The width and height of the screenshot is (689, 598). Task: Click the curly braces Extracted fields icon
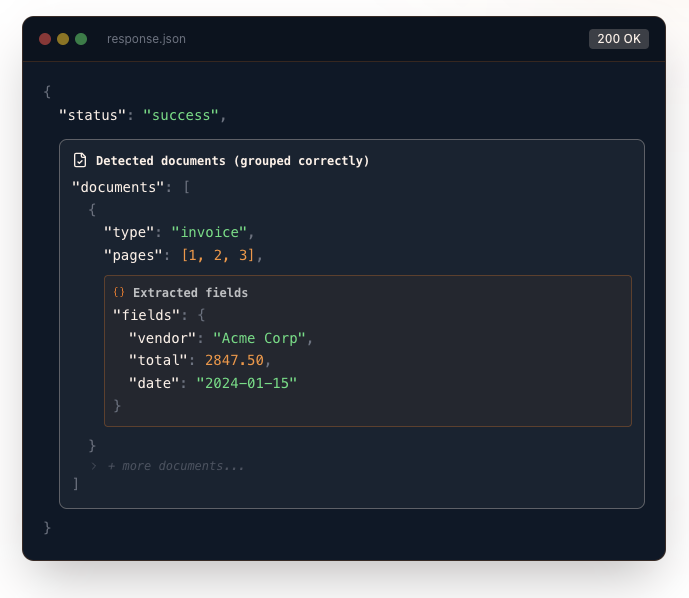pos(119,293)
